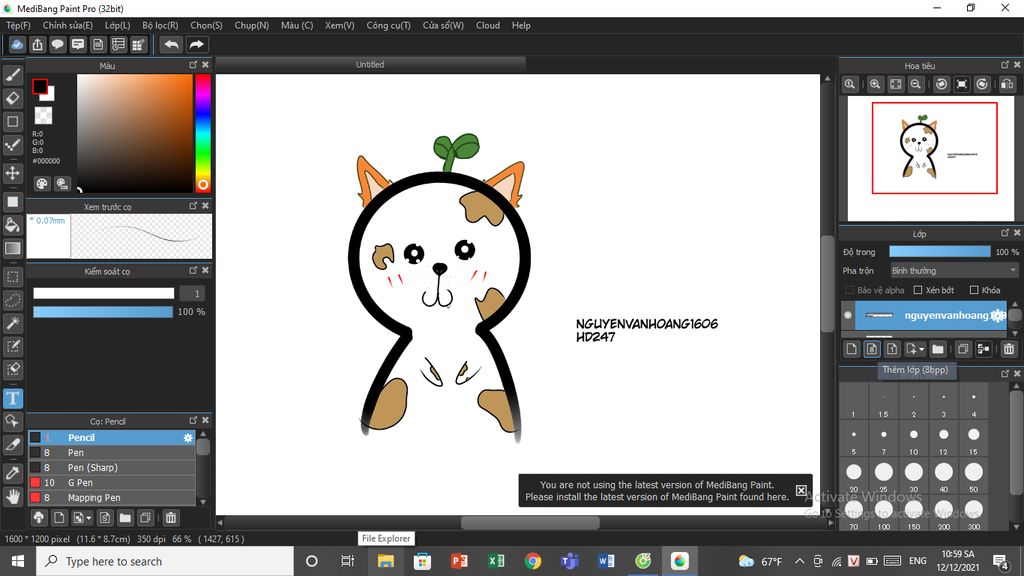The height and width of the screenshot is (576, 1024).
Task: Click the export/share toolbar icon
Action: click(37, 44)
